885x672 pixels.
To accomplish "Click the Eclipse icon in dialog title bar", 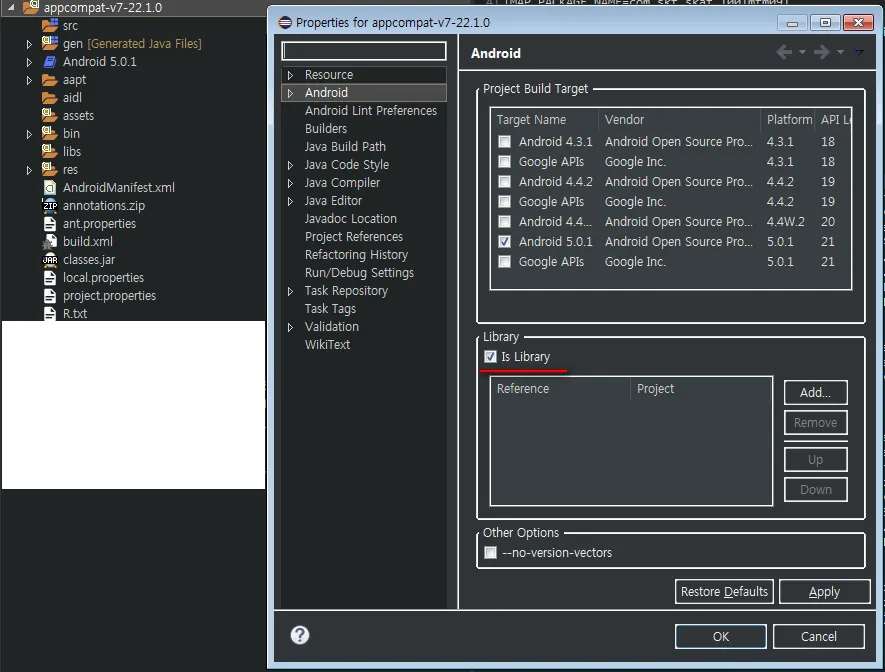I will pyautogui.click(x=286, y=23).
